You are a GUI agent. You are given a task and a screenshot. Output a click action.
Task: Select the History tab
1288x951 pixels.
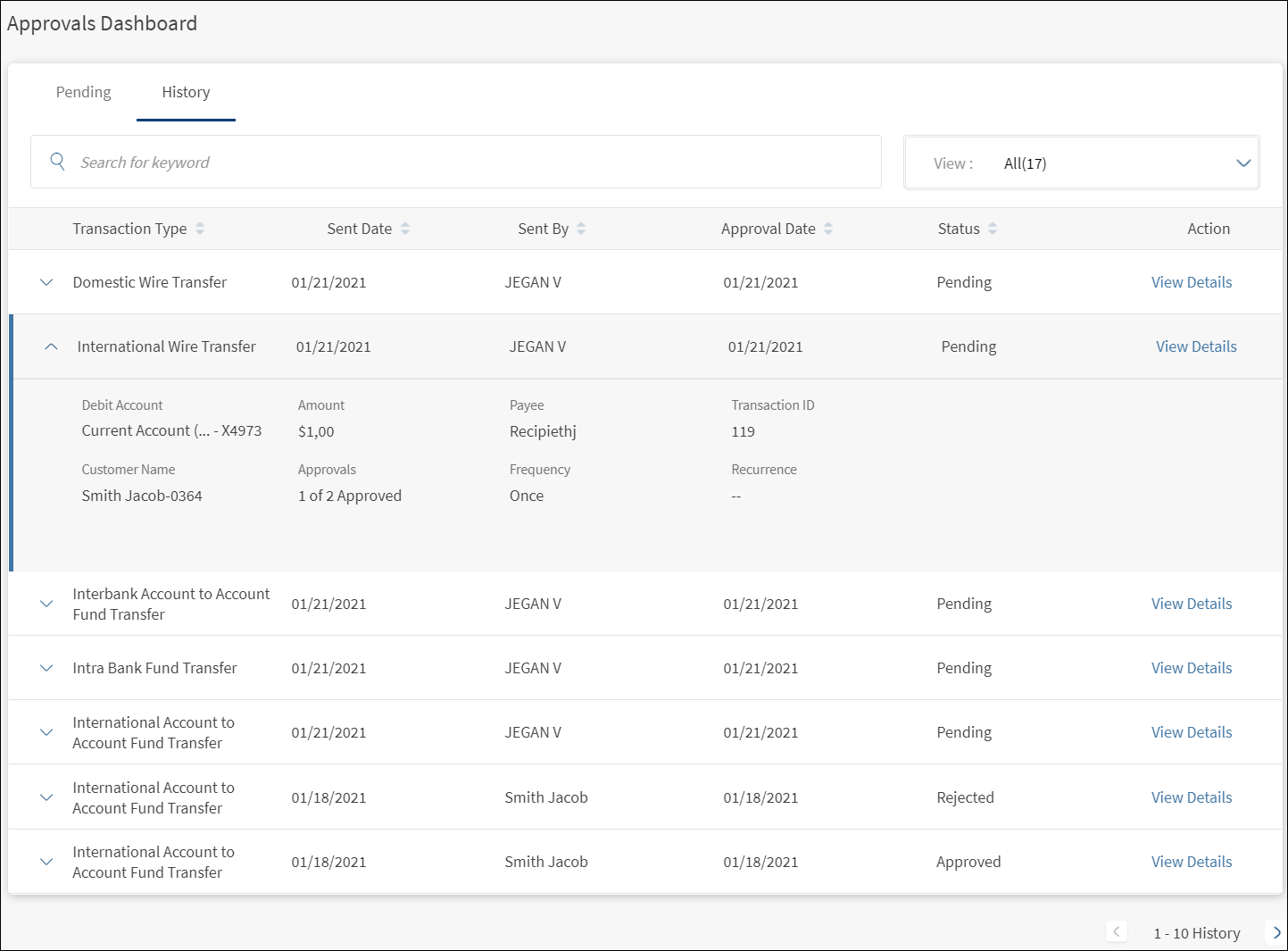(186, 92)
